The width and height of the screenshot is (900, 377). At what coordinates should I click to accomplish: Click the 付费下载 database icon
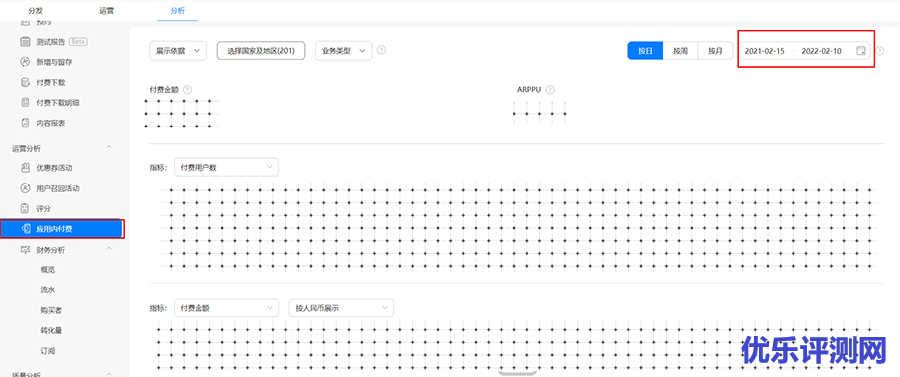pyautogui.click(x=25, y=82)
